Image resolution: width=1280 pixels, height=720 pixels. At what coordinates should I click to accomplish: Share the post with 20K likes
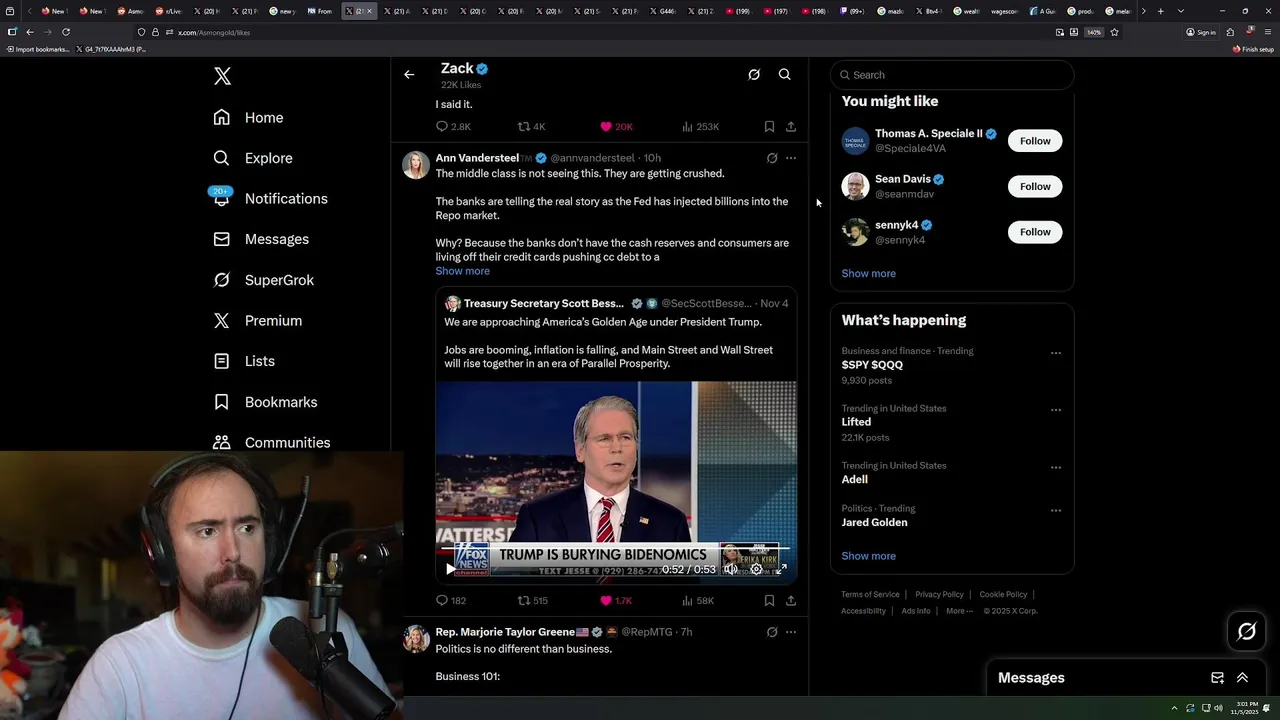click(791, 127)
